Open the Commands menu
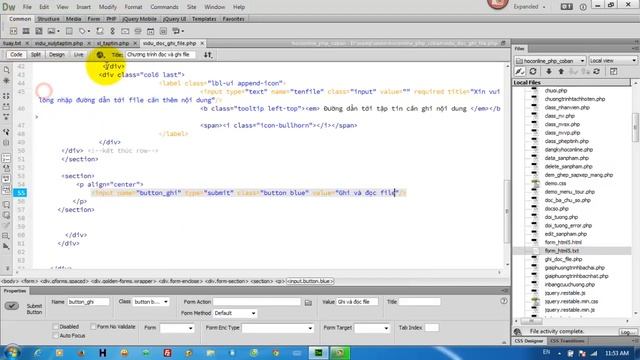 tap(164, 7)
